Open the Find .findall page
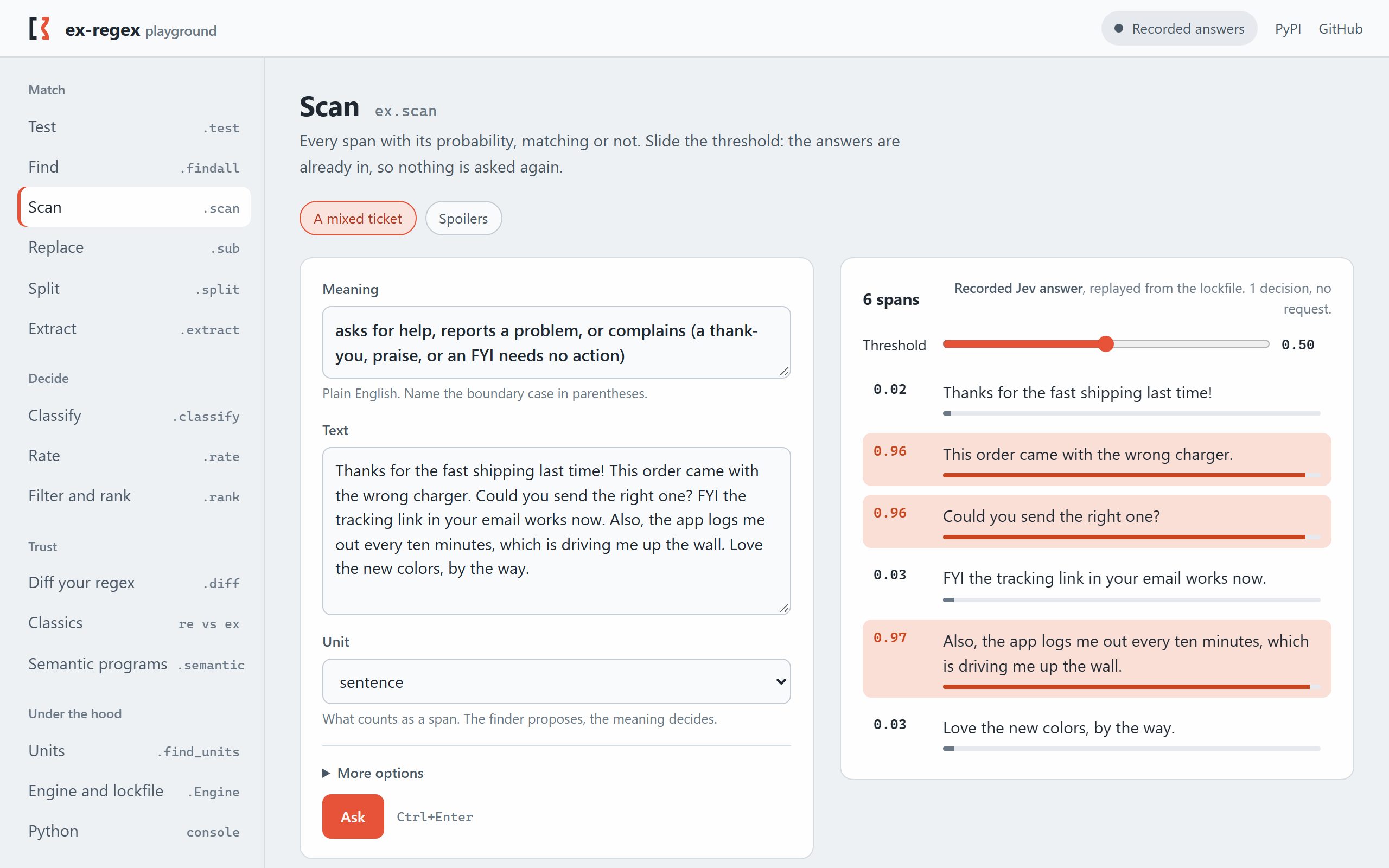1389x868 pixels. 133,167
